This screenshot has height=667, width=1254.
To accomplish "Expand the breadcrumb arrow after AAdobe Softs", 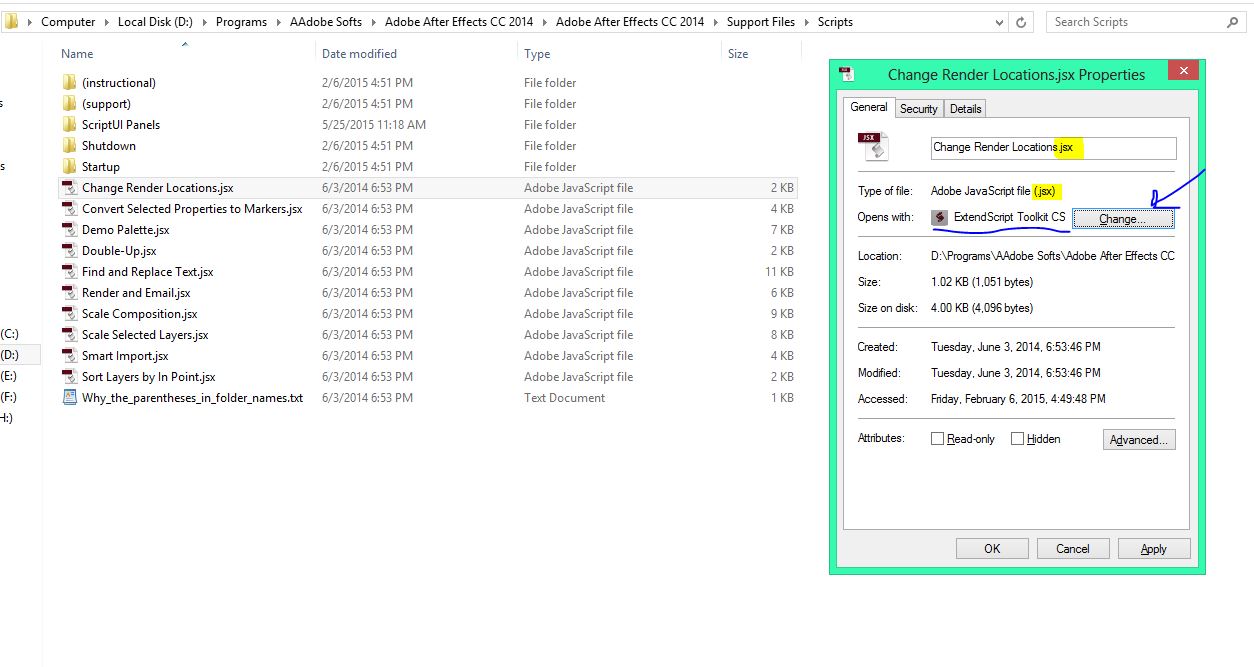I will (x=373, y=21).
